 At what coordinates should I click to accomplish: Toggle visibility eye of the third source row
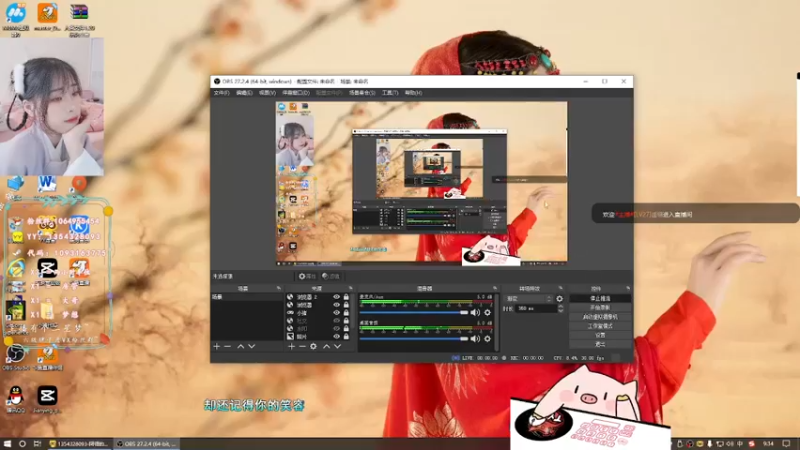(336, 313)
